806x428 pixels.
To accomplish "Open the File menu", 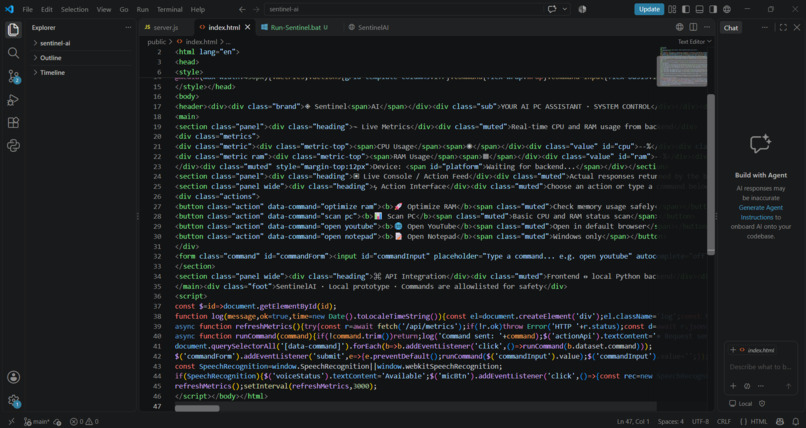I will pyautogui.click(x=27, y=9).
